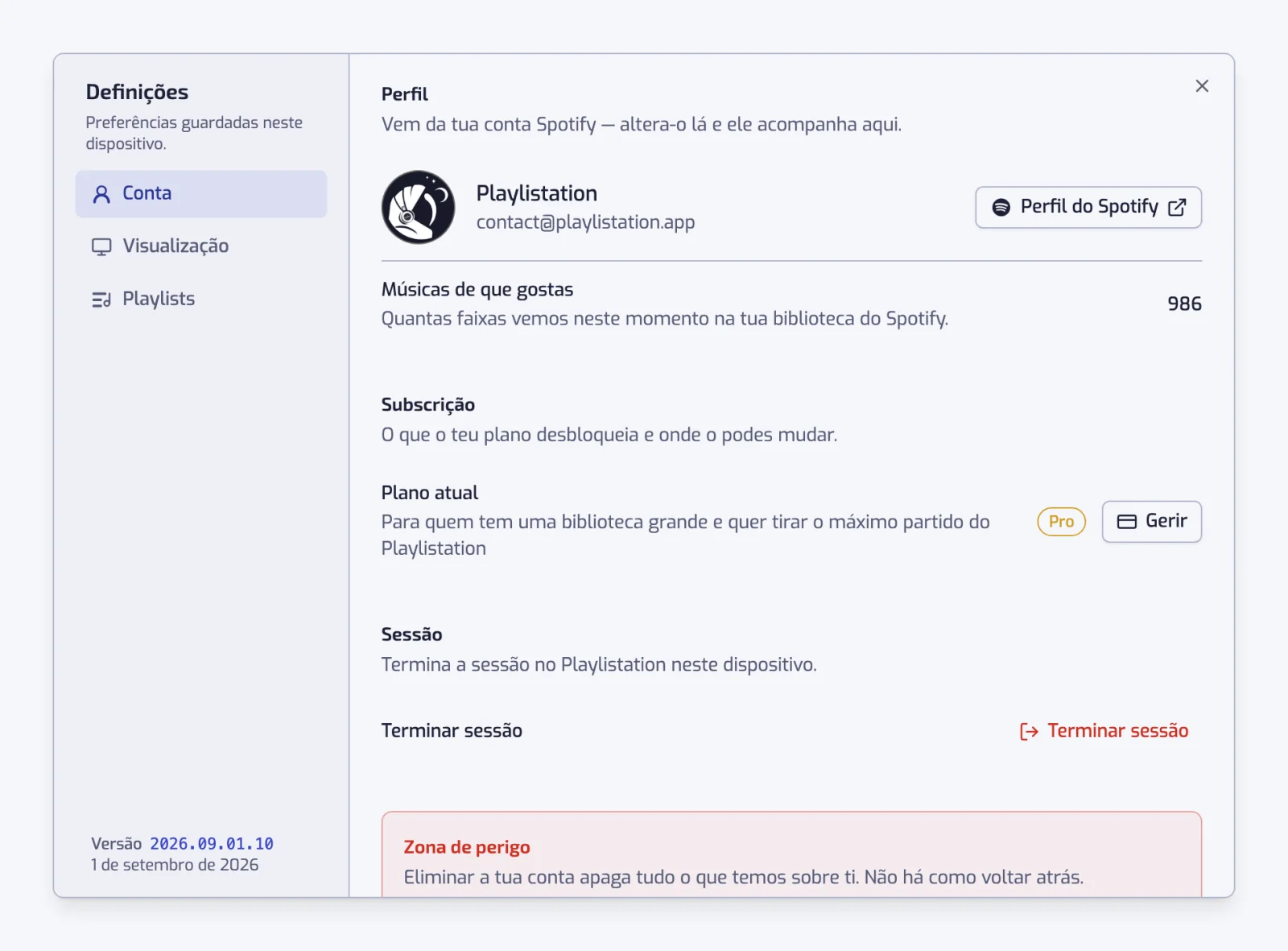Click the red Terminar sessão button
The height and width of the screenshot is (951, 1288).
point(1104,731)
